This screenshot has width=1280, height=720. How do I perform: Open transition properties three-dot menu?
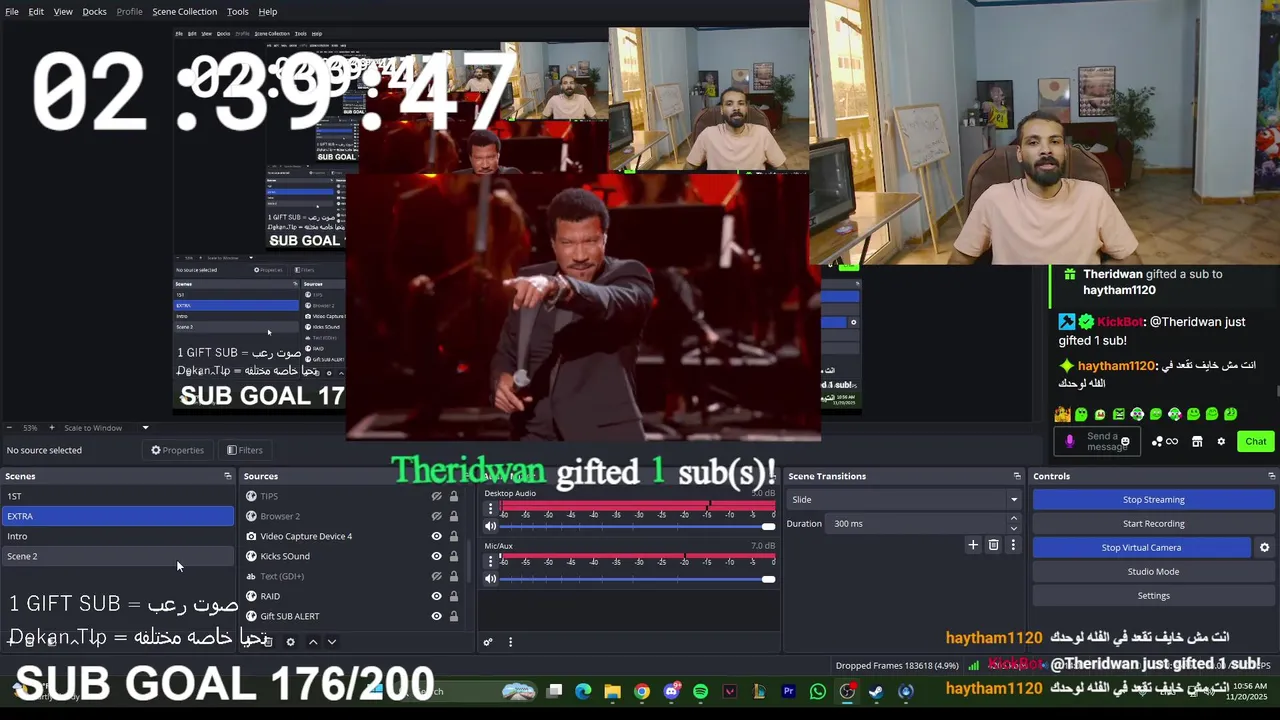(1013, 545)
